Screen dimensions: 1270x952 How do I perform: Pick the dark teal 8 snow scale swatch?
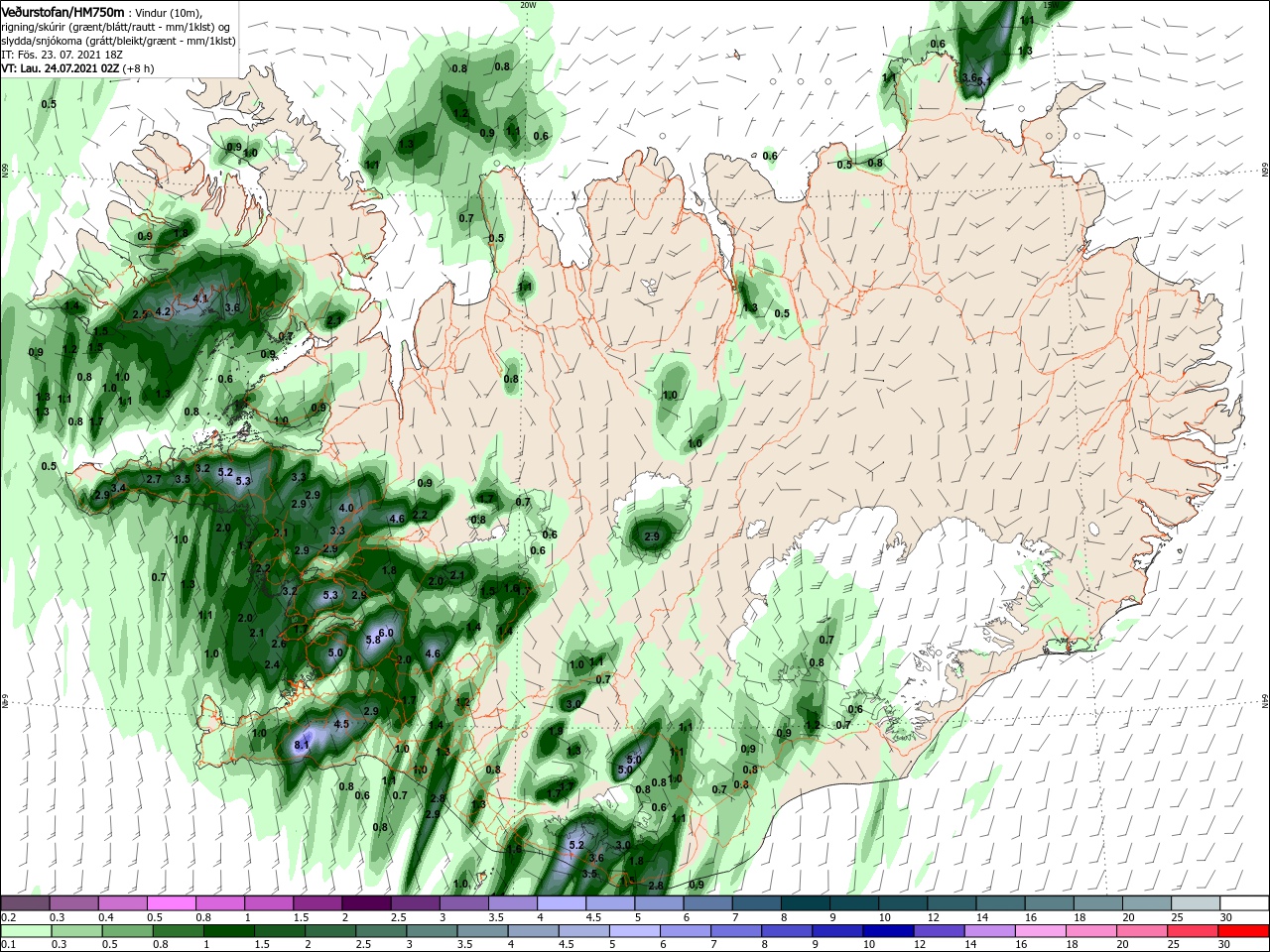point(805,902)
